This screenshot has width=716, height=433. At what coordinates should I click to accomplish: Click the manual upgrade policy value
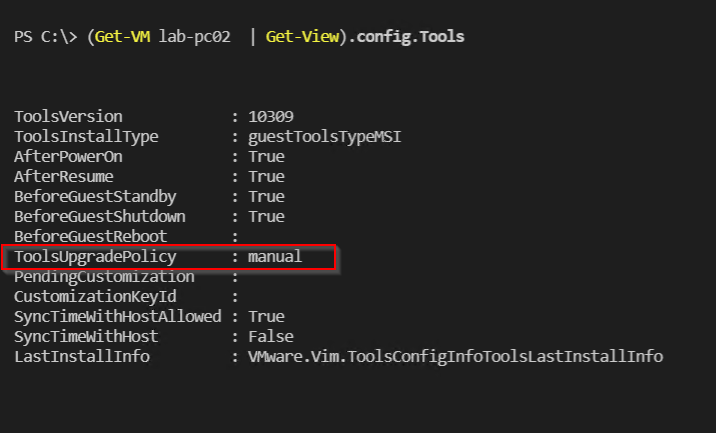(274, 257)
